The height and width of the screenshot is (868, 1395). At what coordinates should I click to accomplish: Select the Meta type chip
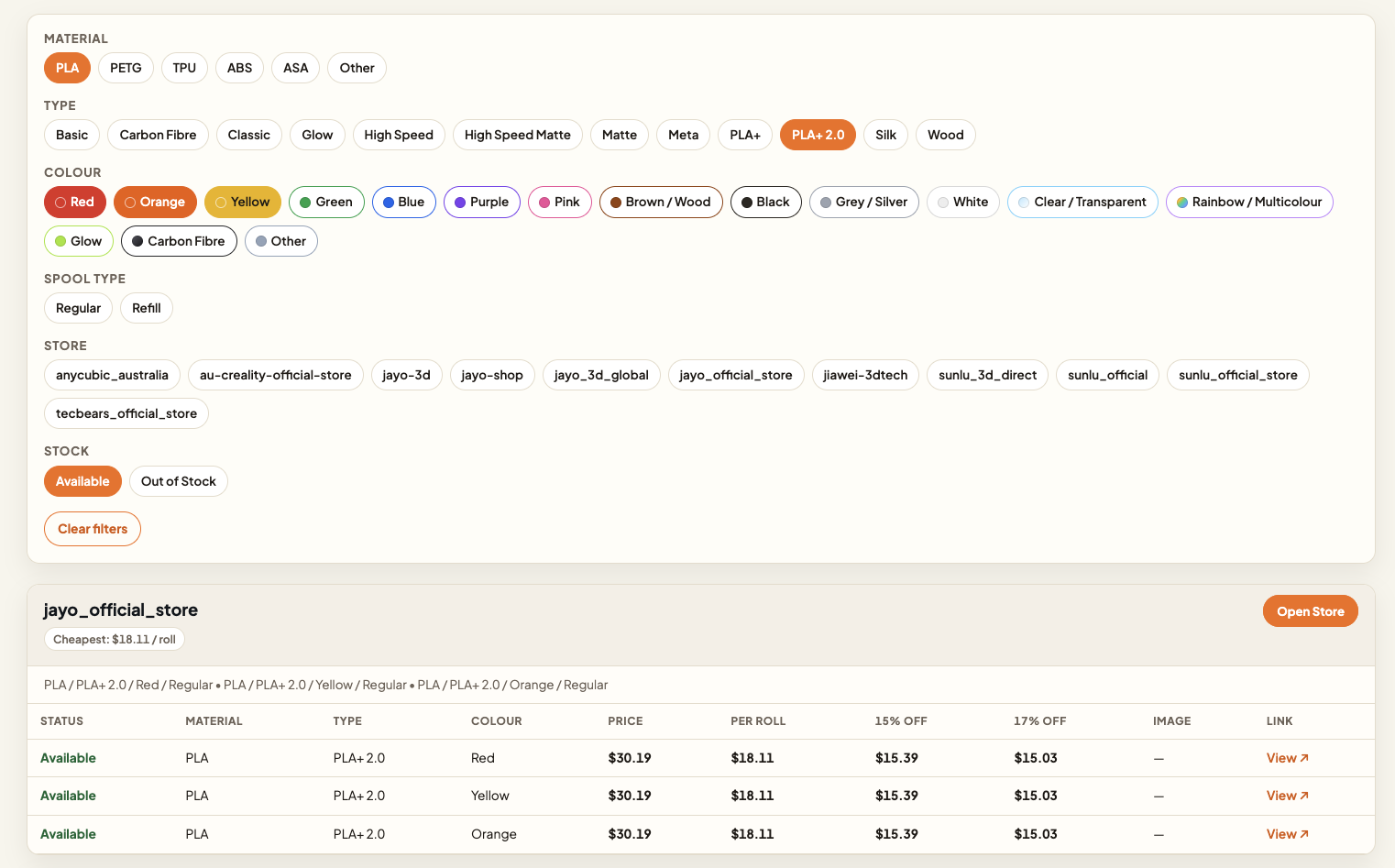[x=683, y=135]
